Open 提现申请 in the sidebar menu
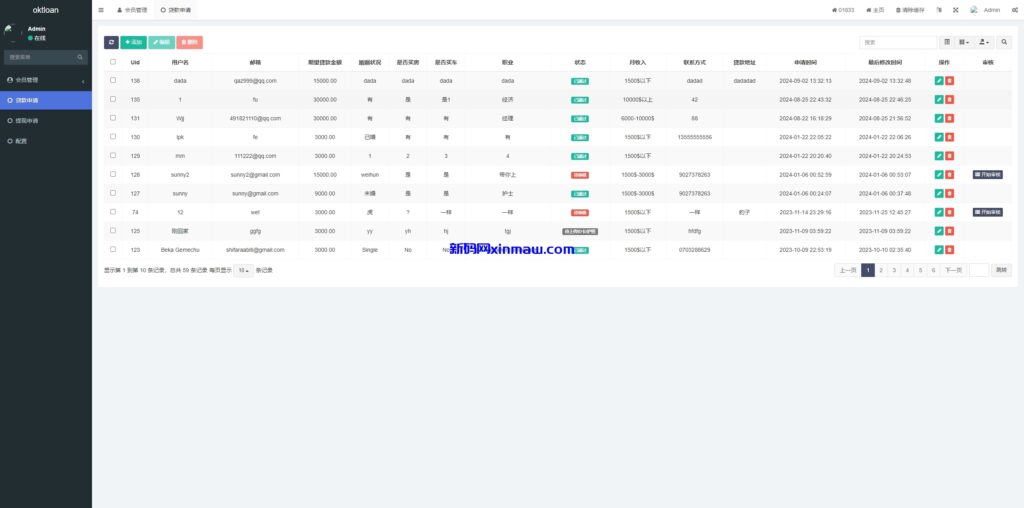This screenshot has width=1024, height=508. pyautogui.click(x=28, y=120)
